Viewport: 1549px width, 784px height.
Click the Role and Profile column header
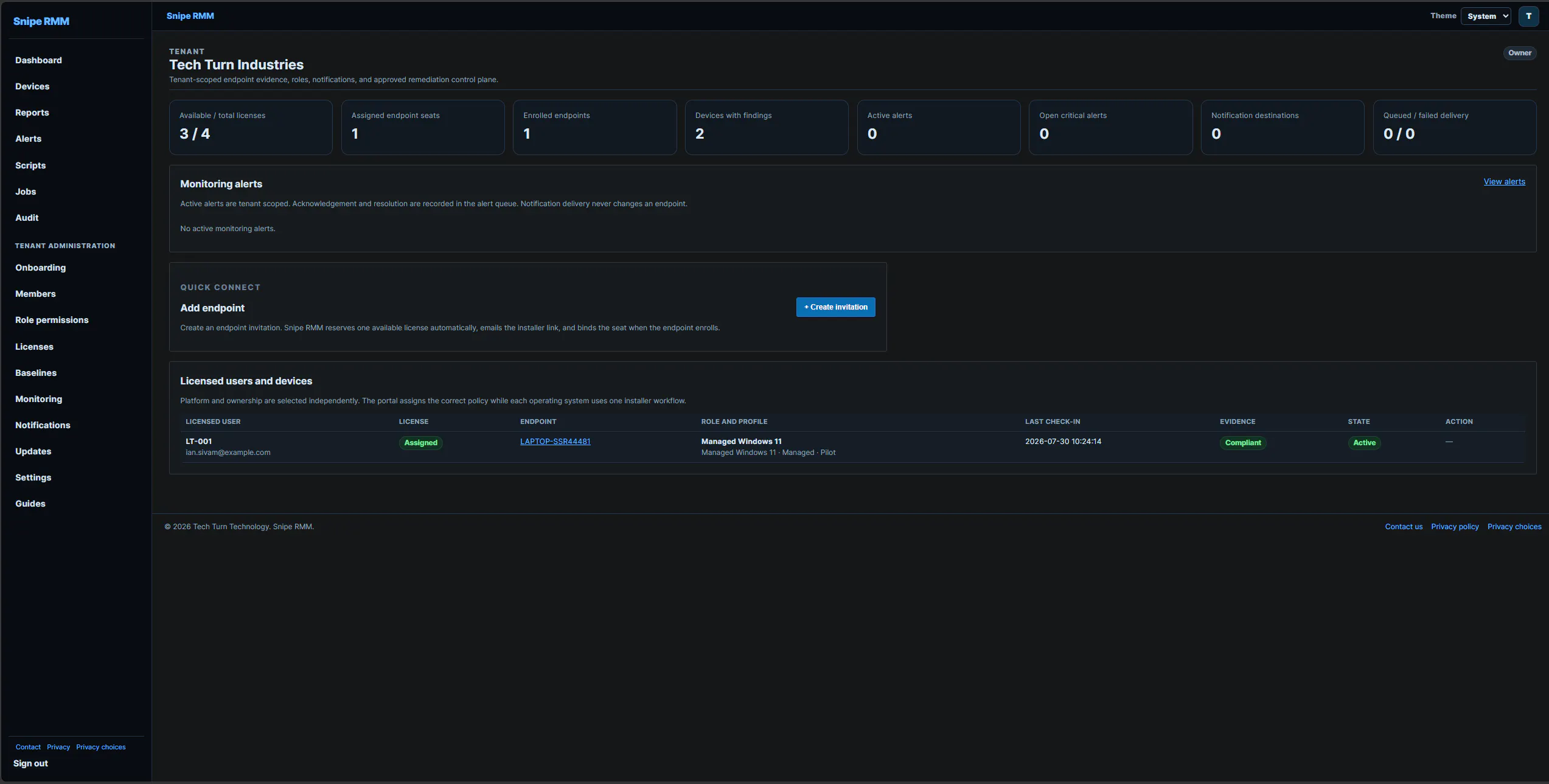734,421
